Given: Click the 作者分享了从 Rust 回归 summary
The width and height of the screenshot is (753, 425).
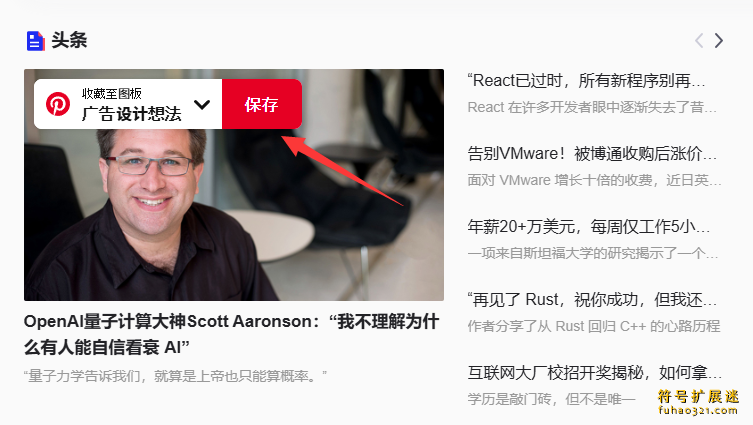Looking at the screenshot, I should 594,326.
